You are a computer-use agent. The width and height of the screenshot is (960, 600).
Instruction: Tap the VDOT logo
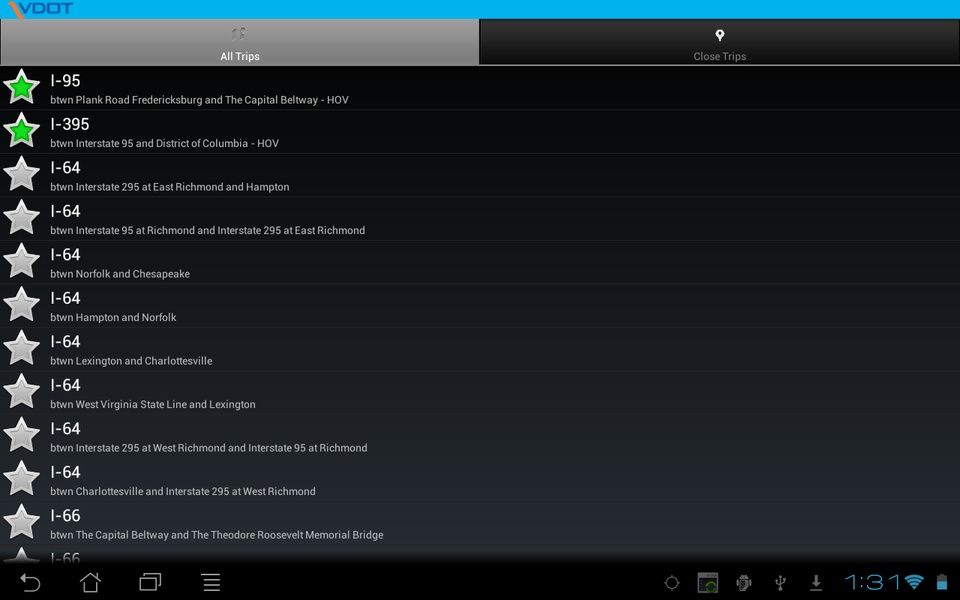click(40, 9)
